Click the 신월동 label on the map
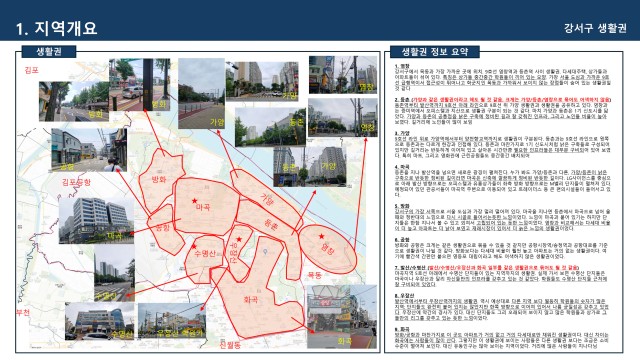Screen dimensions: 640x360 [x=230, y=345]
